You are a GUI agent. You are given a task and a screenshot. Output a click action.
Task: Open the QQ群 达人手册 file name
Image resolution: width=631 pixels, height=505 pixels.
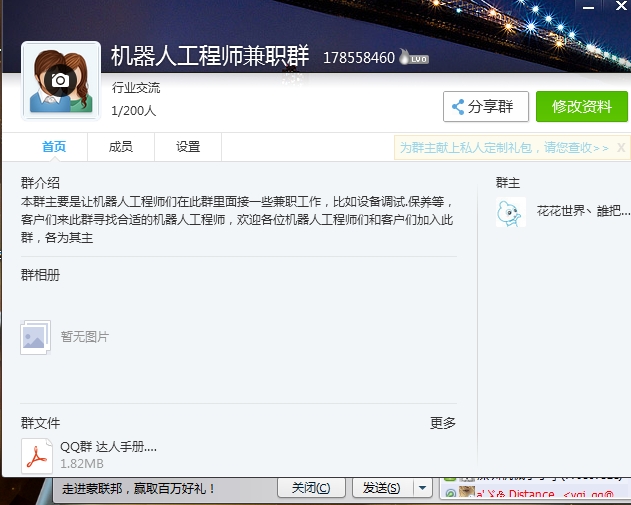point(108,447)
